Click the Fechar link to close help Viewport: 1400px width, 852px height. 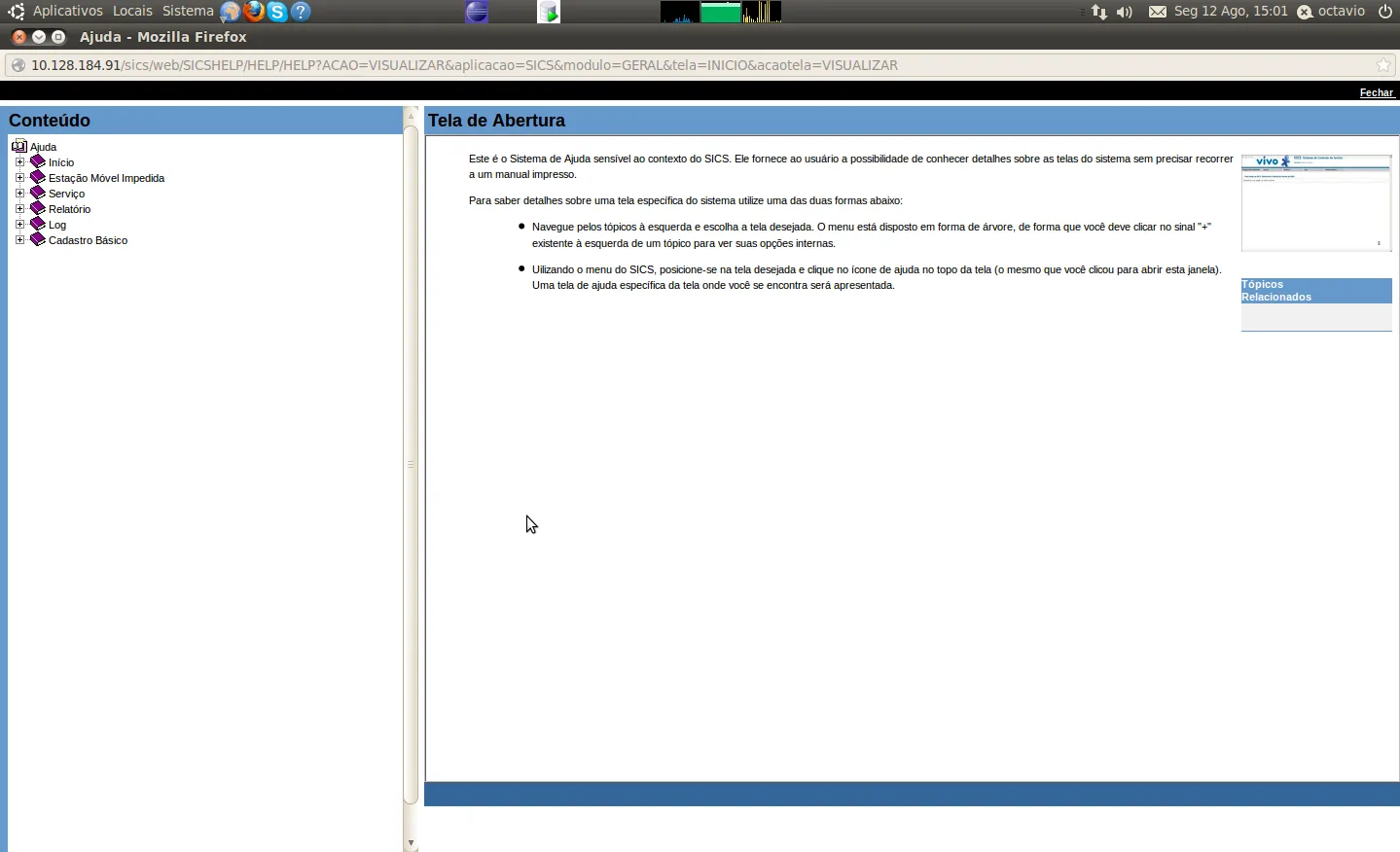click(1377, 92)
